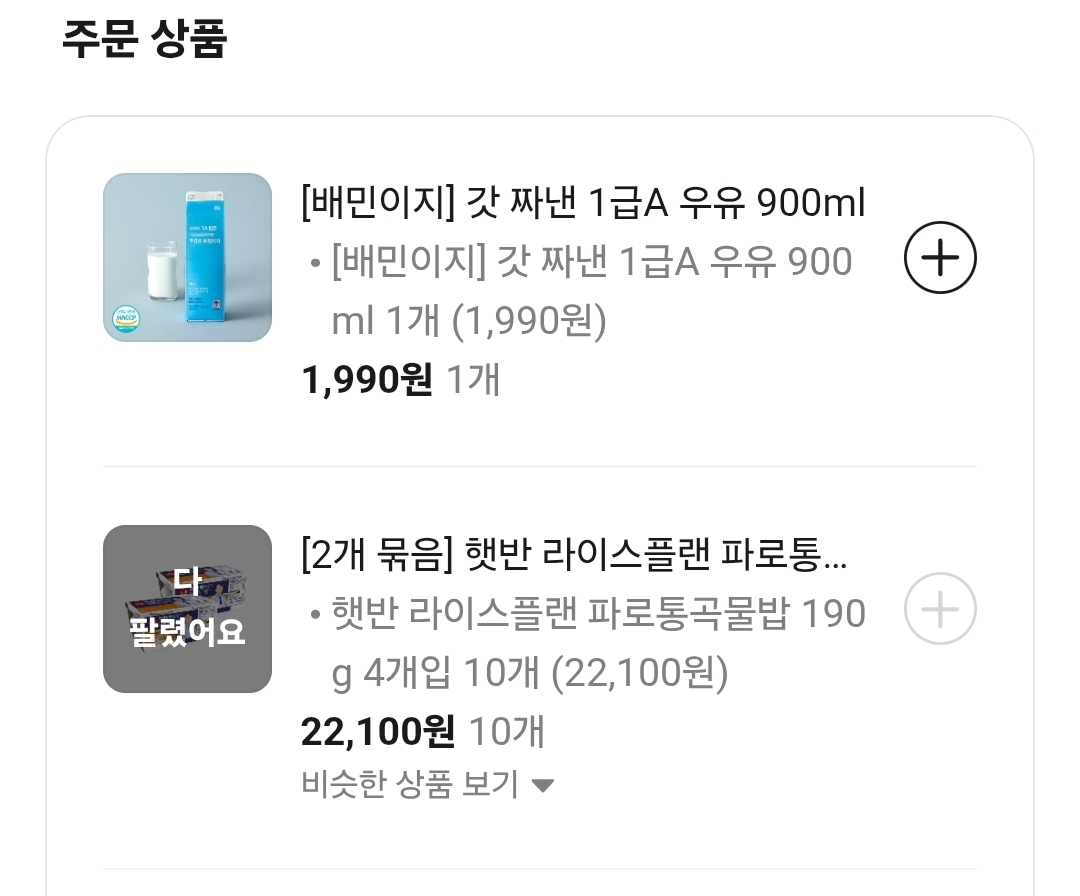Open the sold-out 햇반 product thumbnail
The height and width of the screenshot is (896, 1080).
187,609
